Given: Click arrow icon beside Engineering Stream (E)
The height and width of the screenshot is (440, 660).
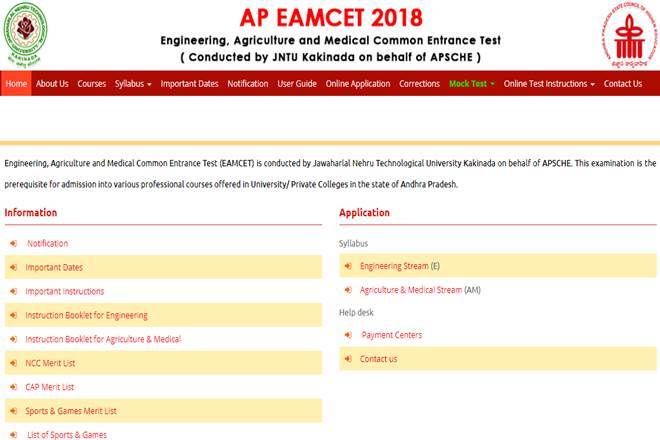Looking at the screenshot, I should (348, 266).
